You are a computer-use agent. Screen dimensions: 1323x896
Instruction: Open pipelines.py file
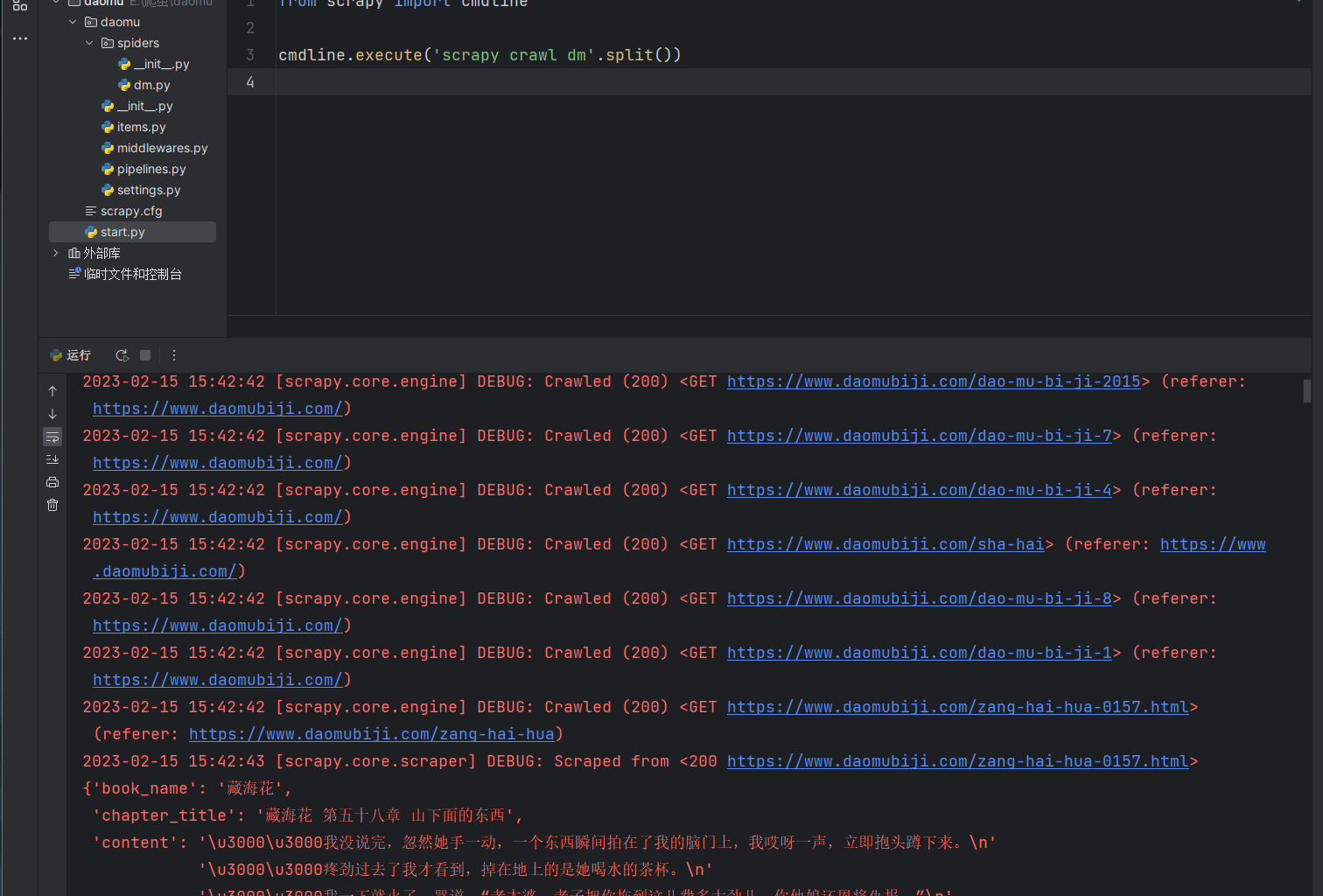click(x=143, y=169)
